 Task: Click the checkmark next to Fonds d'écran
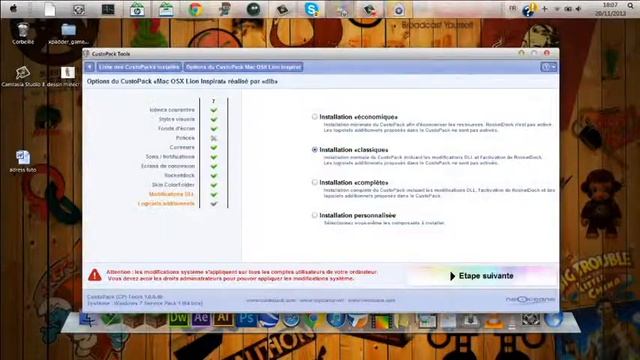click(213, 129)
